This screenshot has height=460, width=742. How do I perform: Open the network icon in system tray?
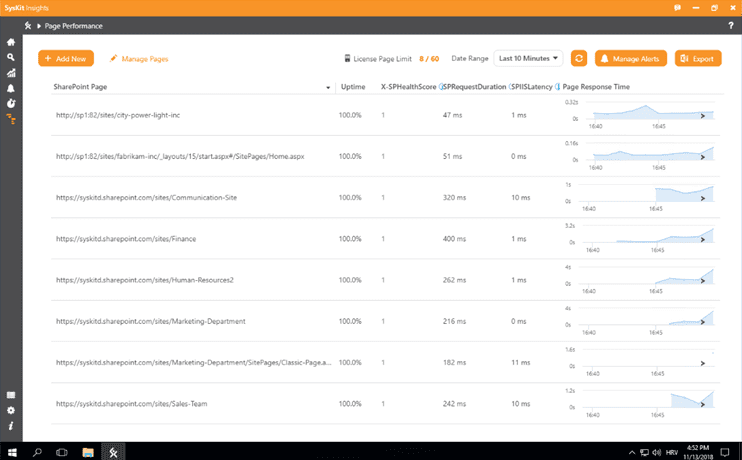coord(644,452)
